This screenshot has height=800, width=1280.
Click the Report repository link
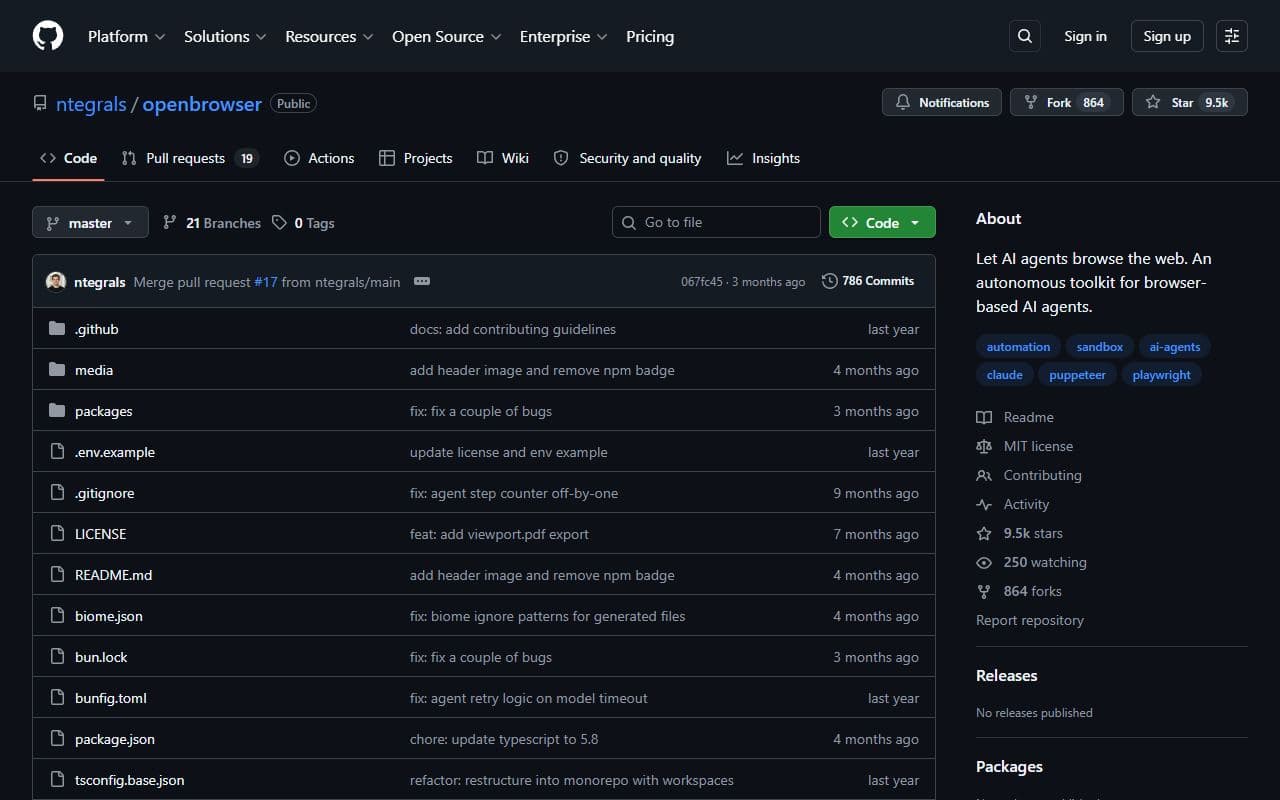pos(1030,620)
